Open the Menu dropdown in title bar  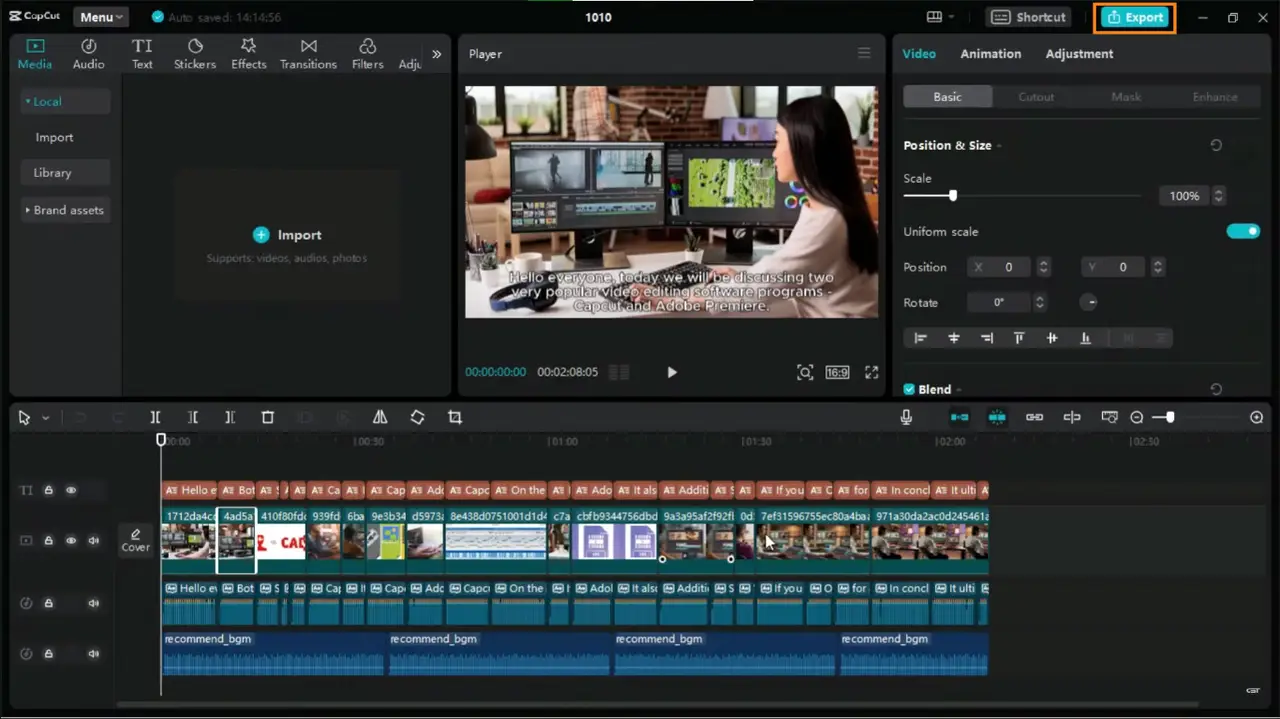click(101, 17)
